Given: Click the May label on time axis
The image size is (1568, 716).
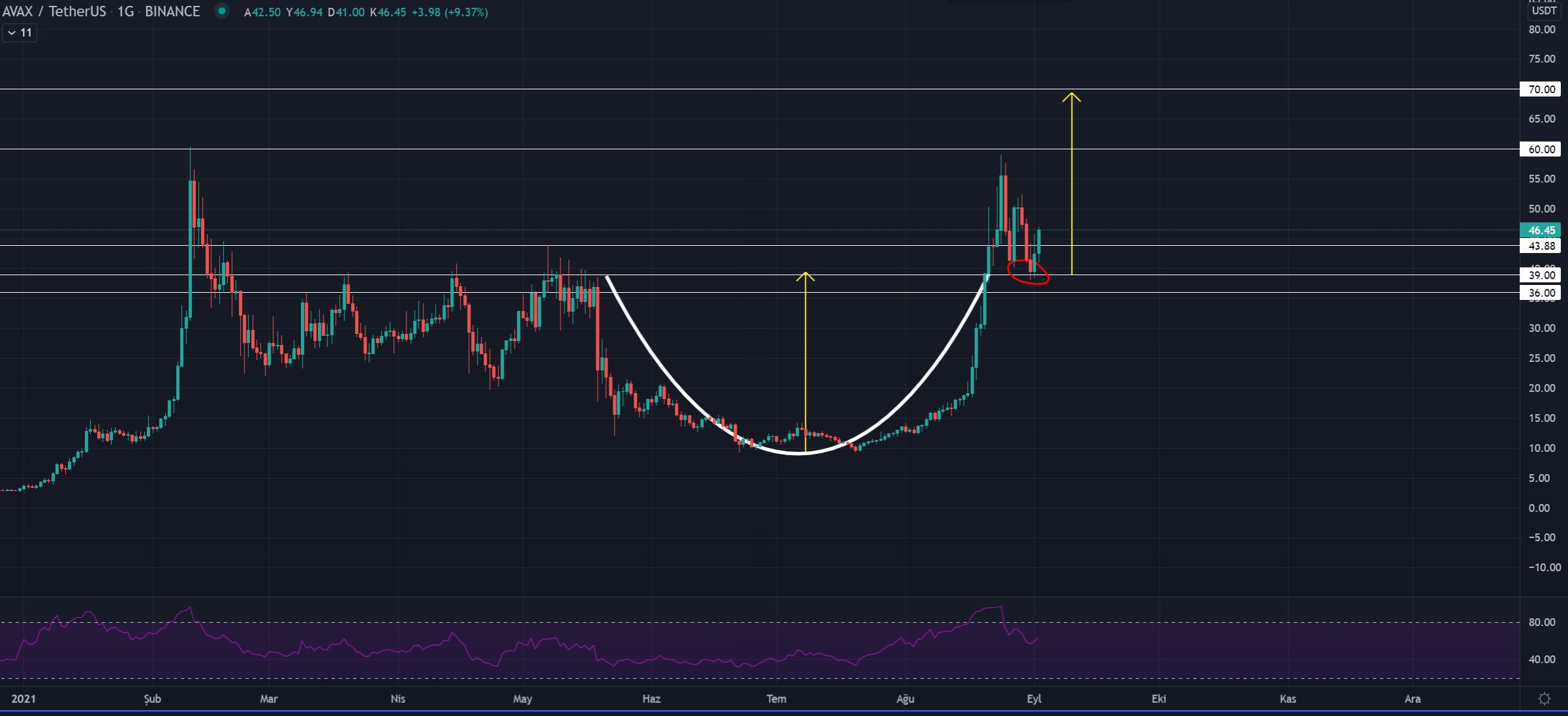Looking at the screenshot, I should [x=523, y=698].
